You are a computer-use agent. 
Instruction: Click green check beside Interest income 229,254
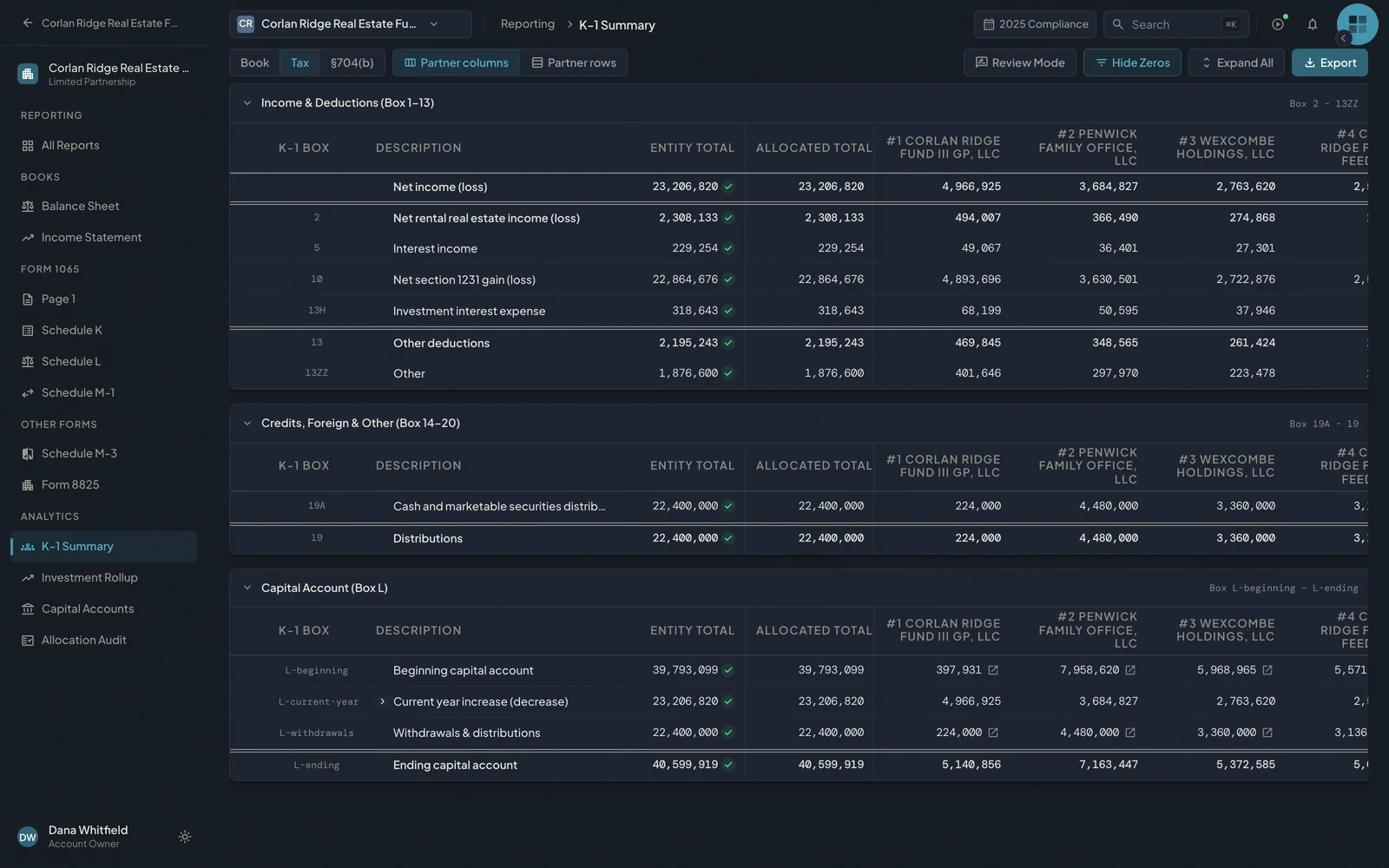coord(728,248)
